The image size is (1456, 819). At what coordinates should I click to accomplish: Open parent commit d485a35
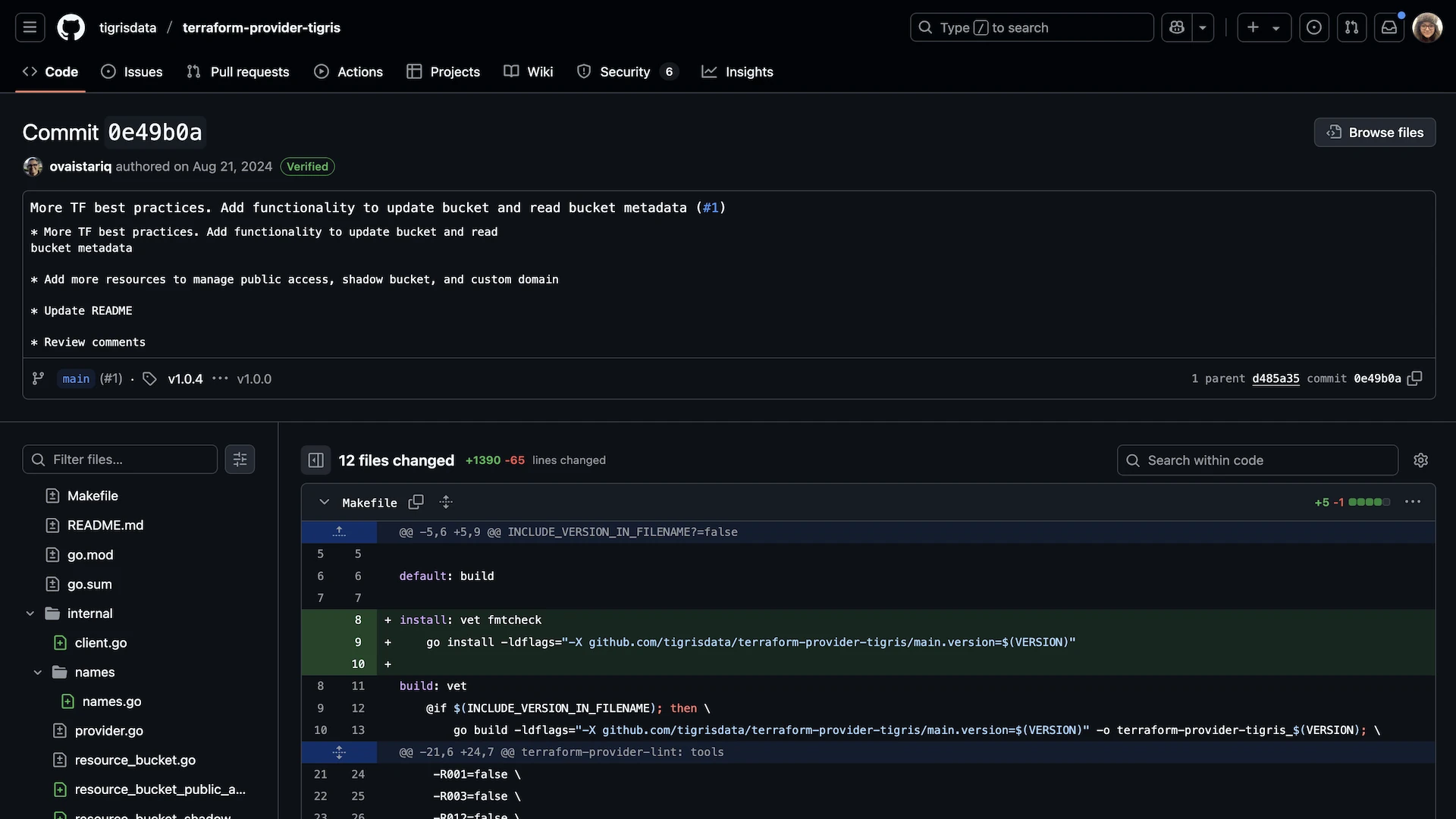point(1276,378)
